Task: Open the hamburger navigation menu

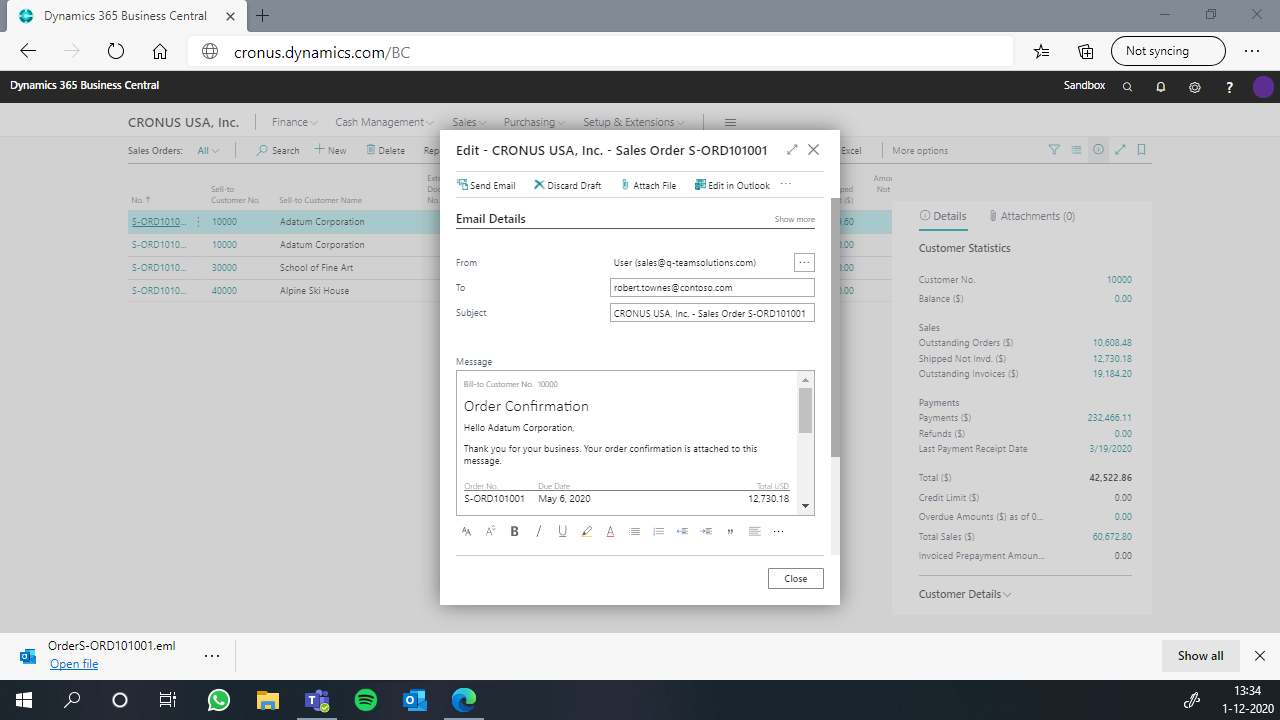Action: tap(730, 122)
